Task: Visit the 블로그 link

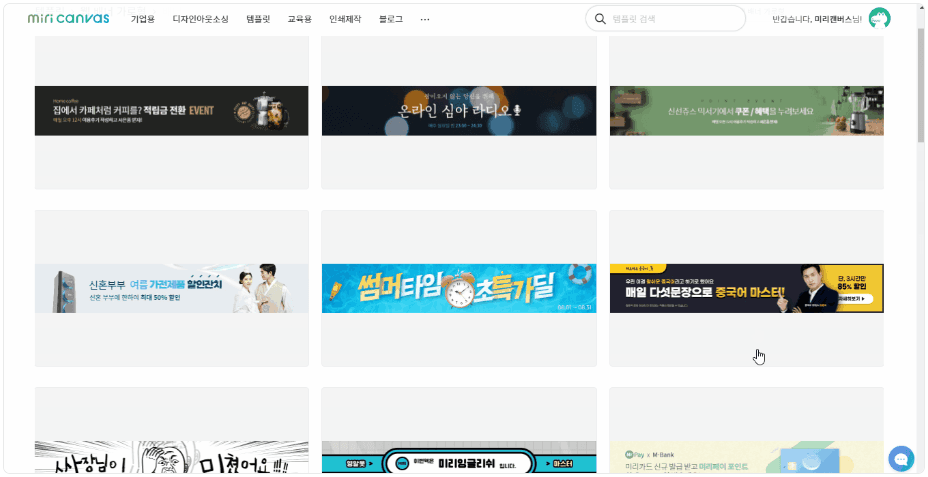Action: [391, 19]
